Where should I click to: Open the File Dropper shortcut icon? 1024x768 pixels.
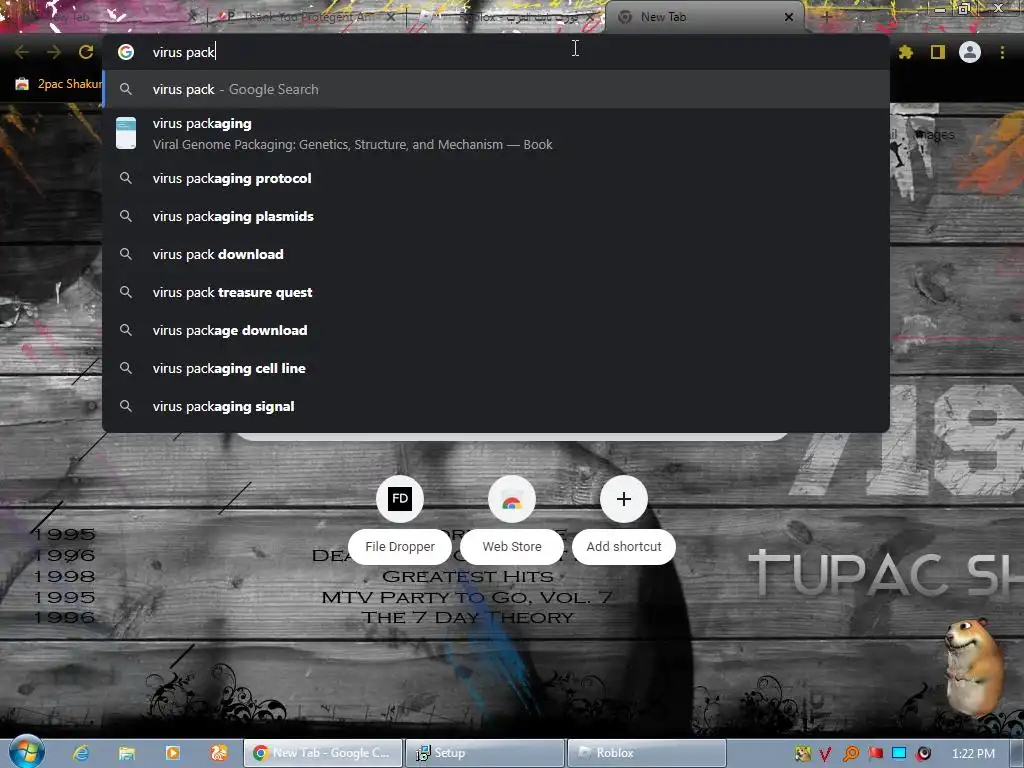click(x=400, y=499)
